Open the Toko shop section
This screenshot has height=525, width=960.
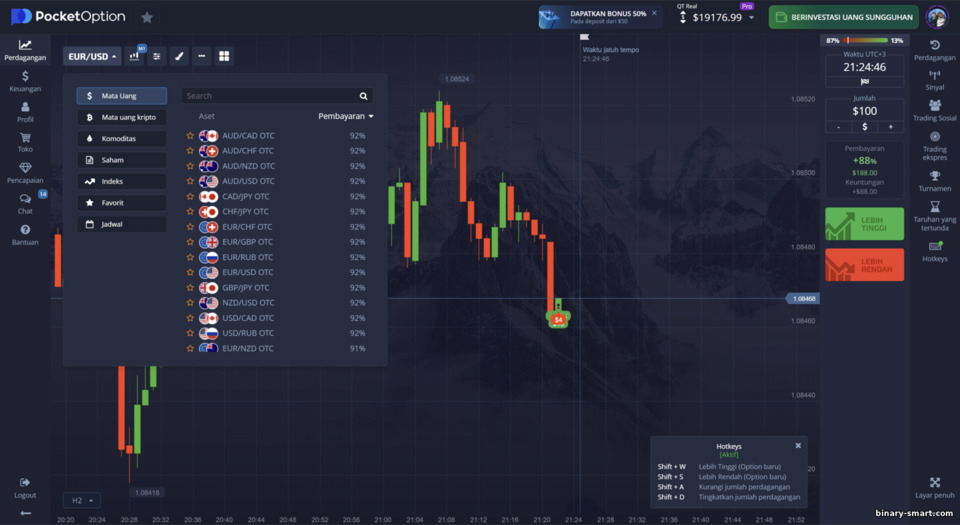(x=24, y=142)
